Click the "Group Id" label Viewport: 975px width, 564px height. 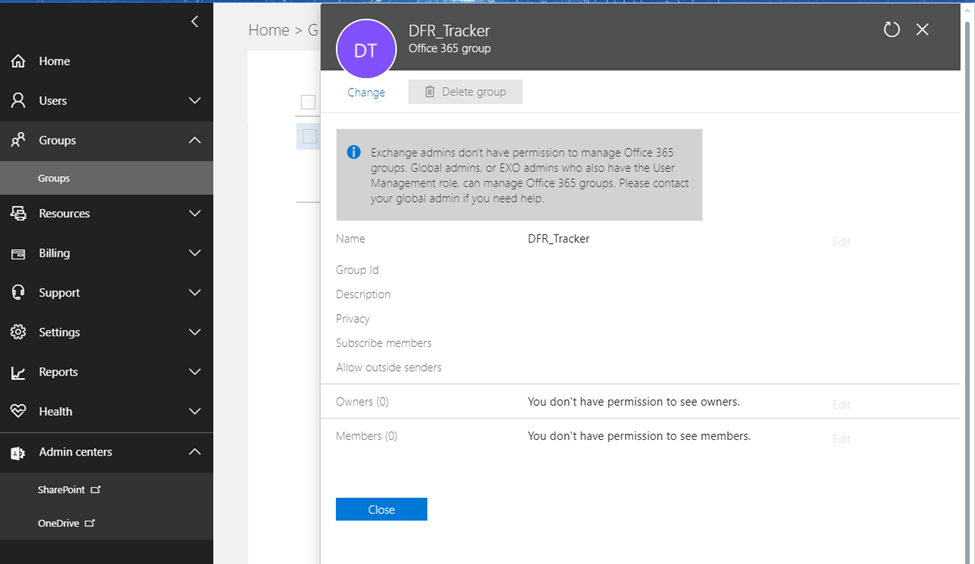(357, 270)
